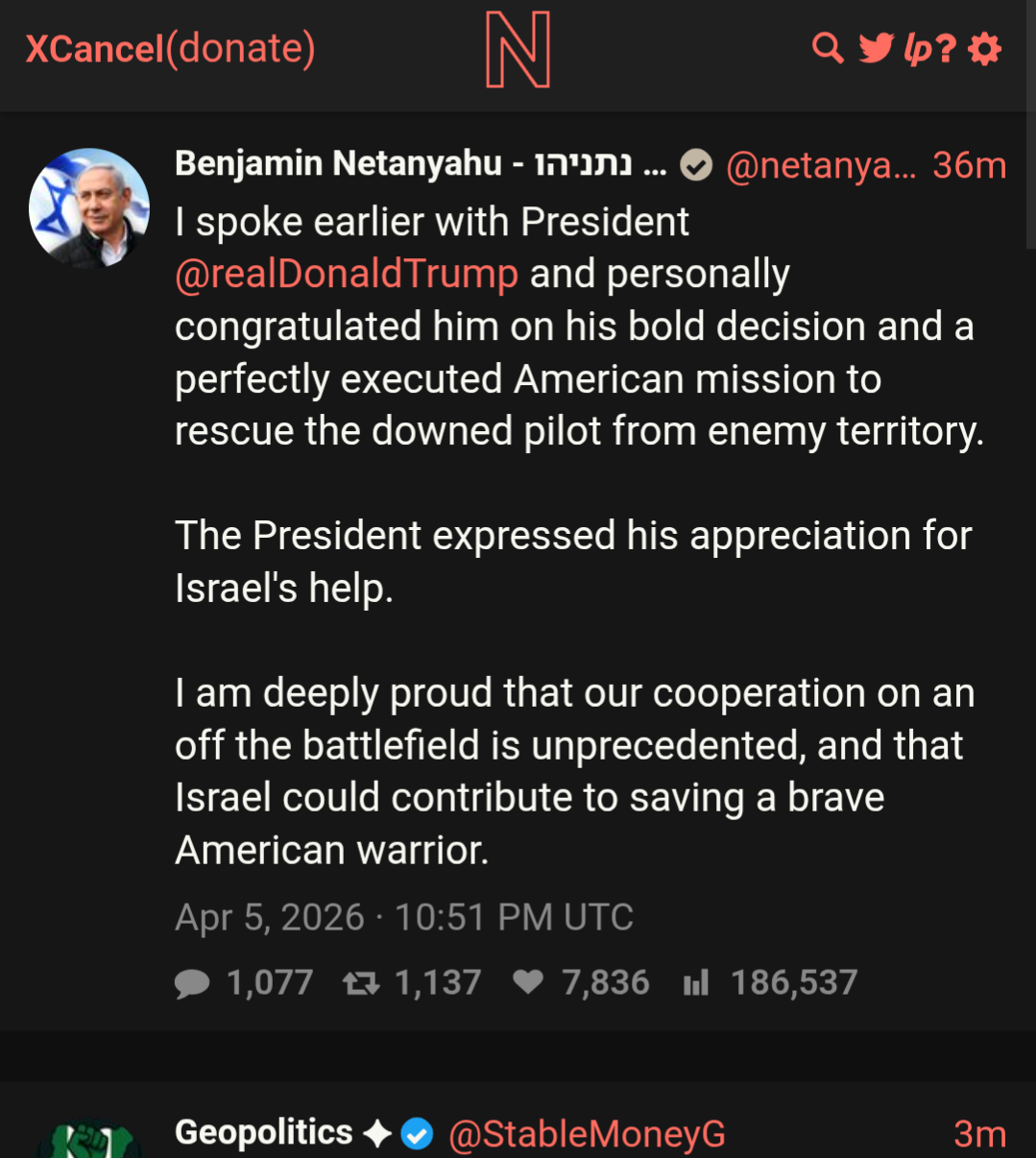Open Benjamin Netanyahu's display name link
Screen dimensions: 1036x1158
point(403,164)
